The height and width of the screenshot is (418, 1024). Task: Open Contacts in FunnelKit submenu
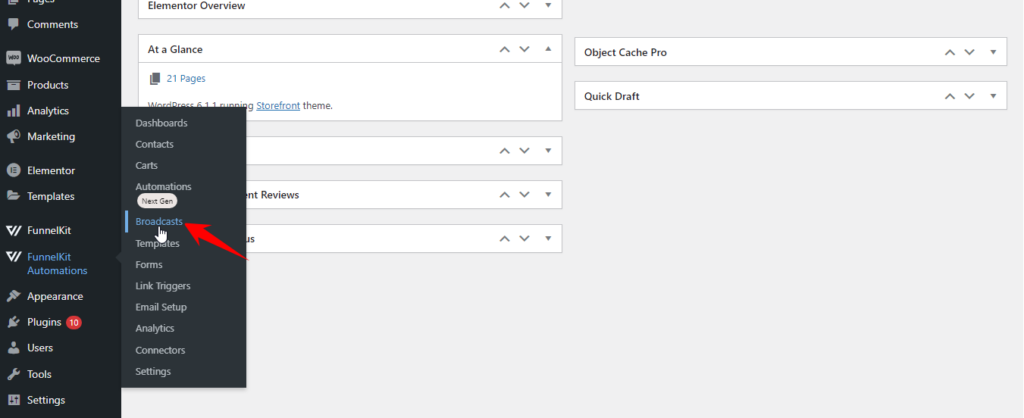(x=154, y=144)
